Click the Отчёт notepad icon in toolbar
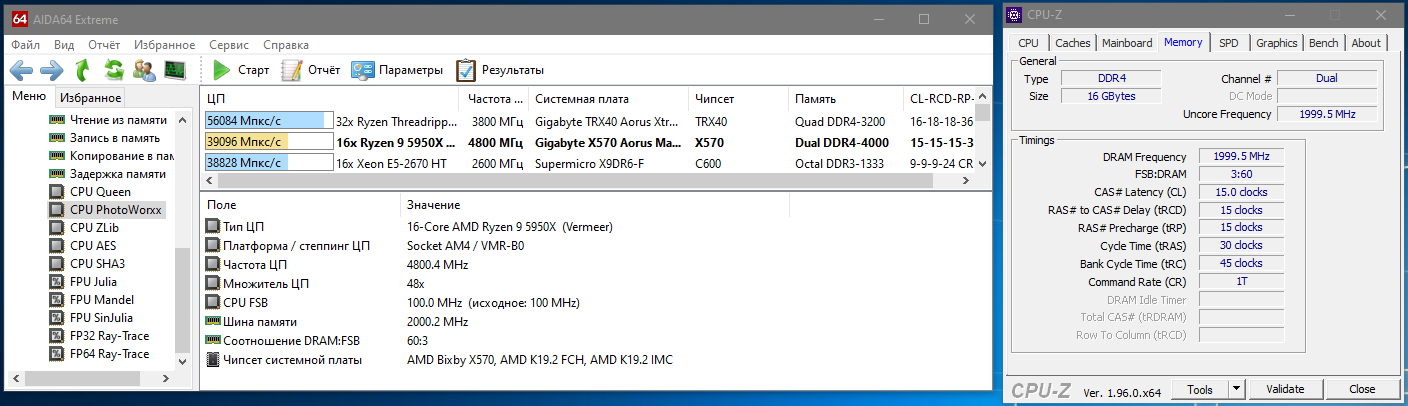Viewport: 1408px width, 406px height. coord(292,70)
